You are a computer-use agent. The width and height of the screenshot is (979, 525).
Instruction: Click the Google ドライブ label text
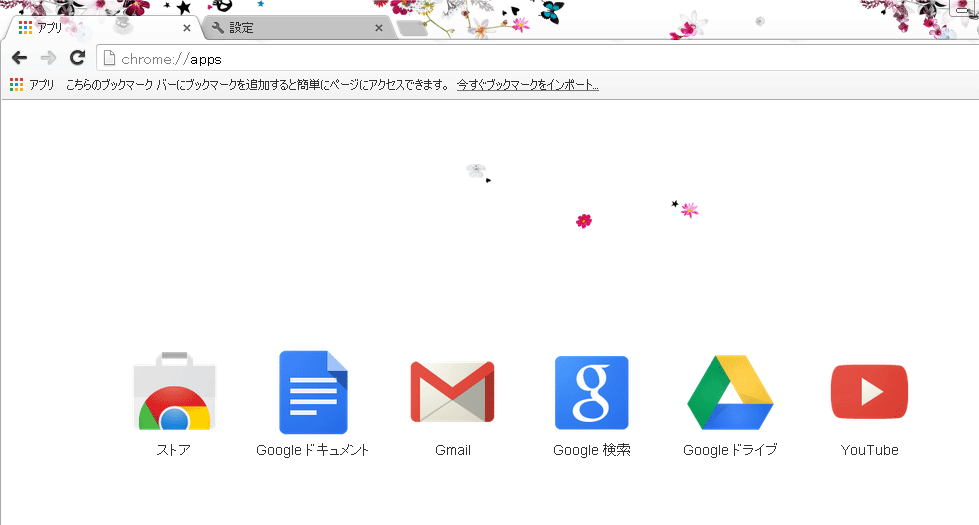pyautogui.click(x=730, y=450)
